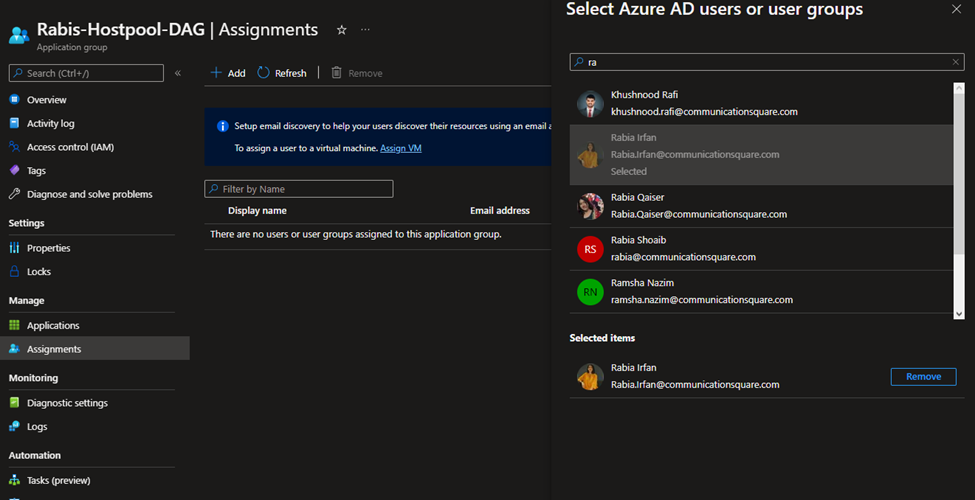The width and height of the screenshot is (975, 500).
Task: Click the Applications grid icon
Action: point(14,325)
